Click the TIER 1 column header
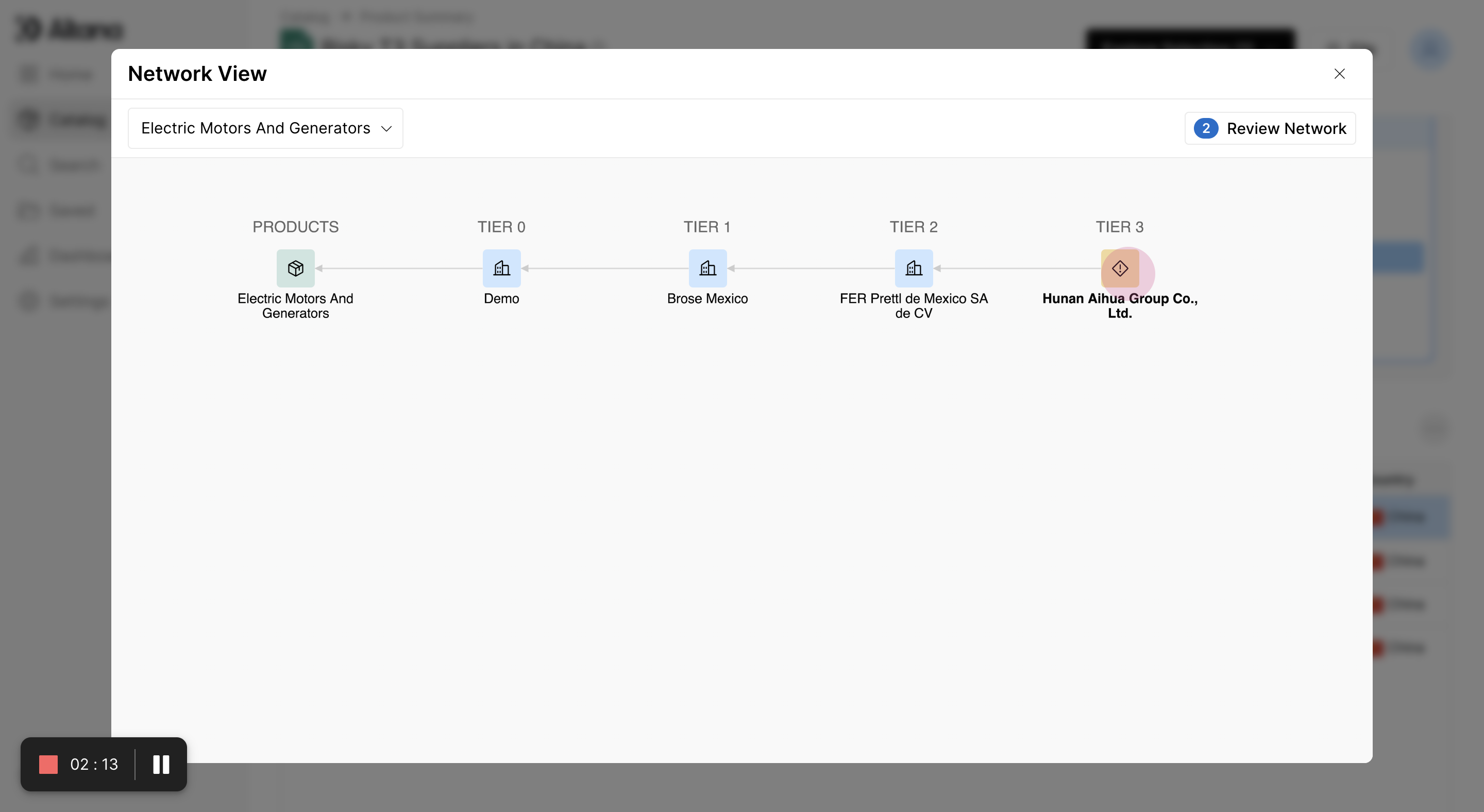 click(x=707, y=227)
